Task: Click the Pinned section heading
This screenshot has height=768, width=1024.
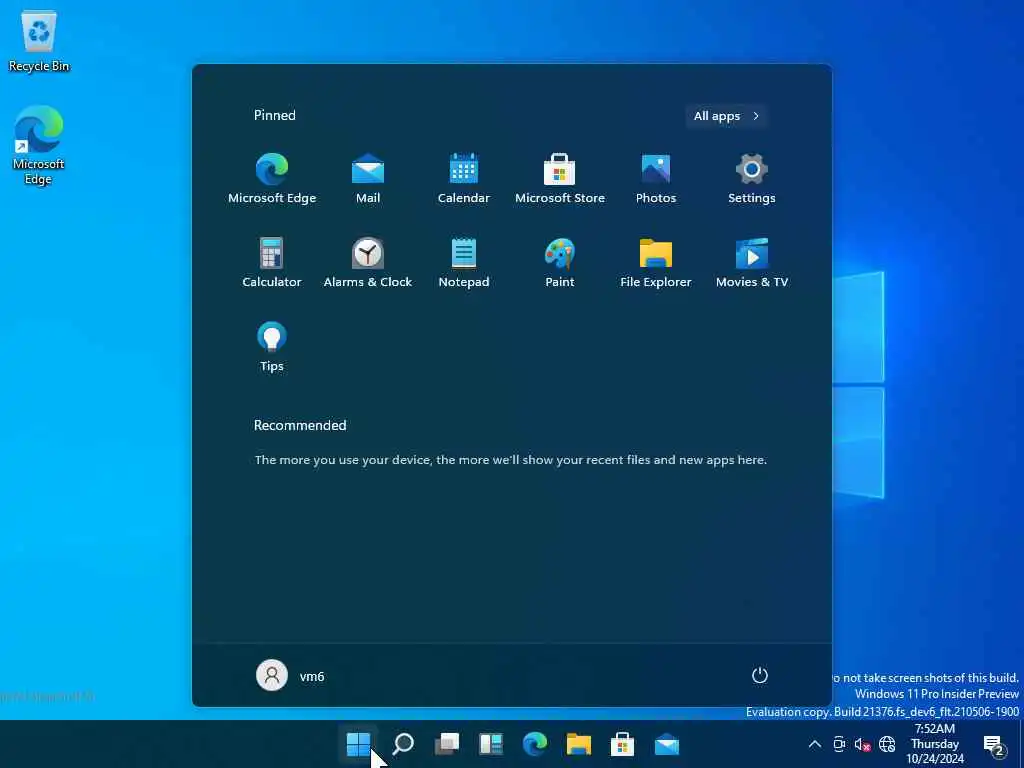Action: (274, 116)
